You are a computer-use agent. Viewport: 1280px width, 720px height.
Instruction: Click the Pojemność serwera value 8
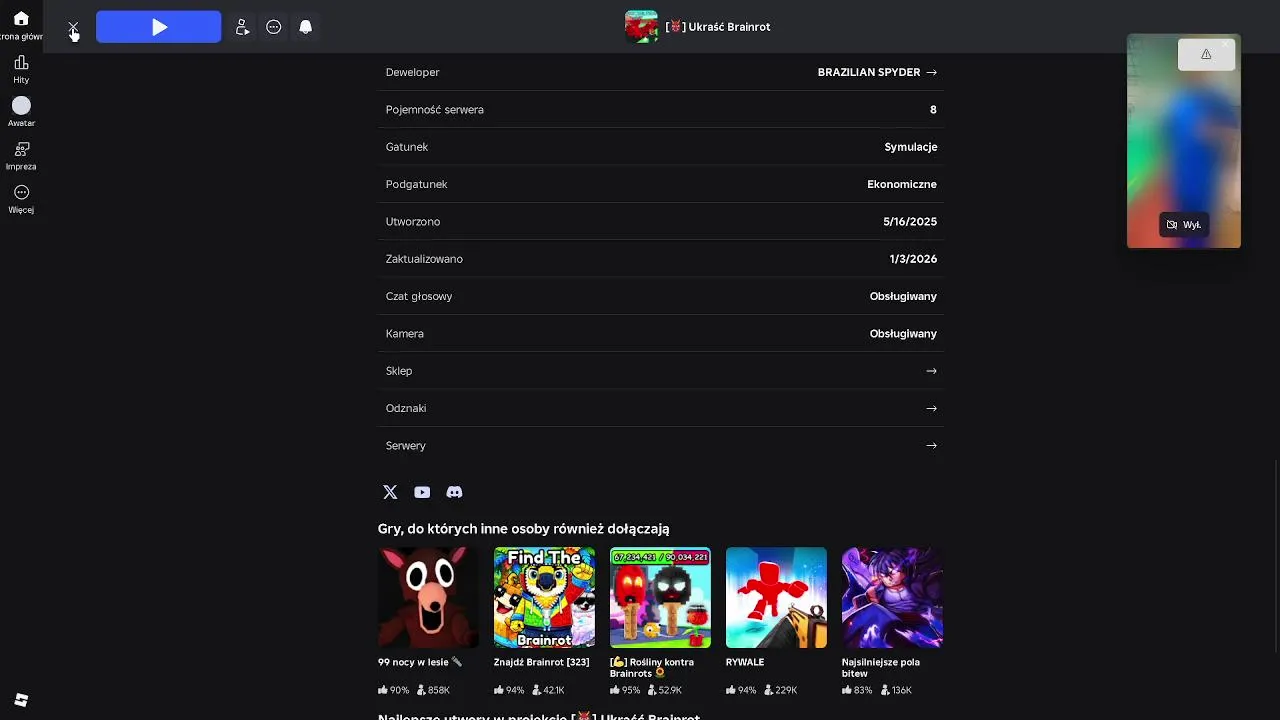tap(933, 110)
